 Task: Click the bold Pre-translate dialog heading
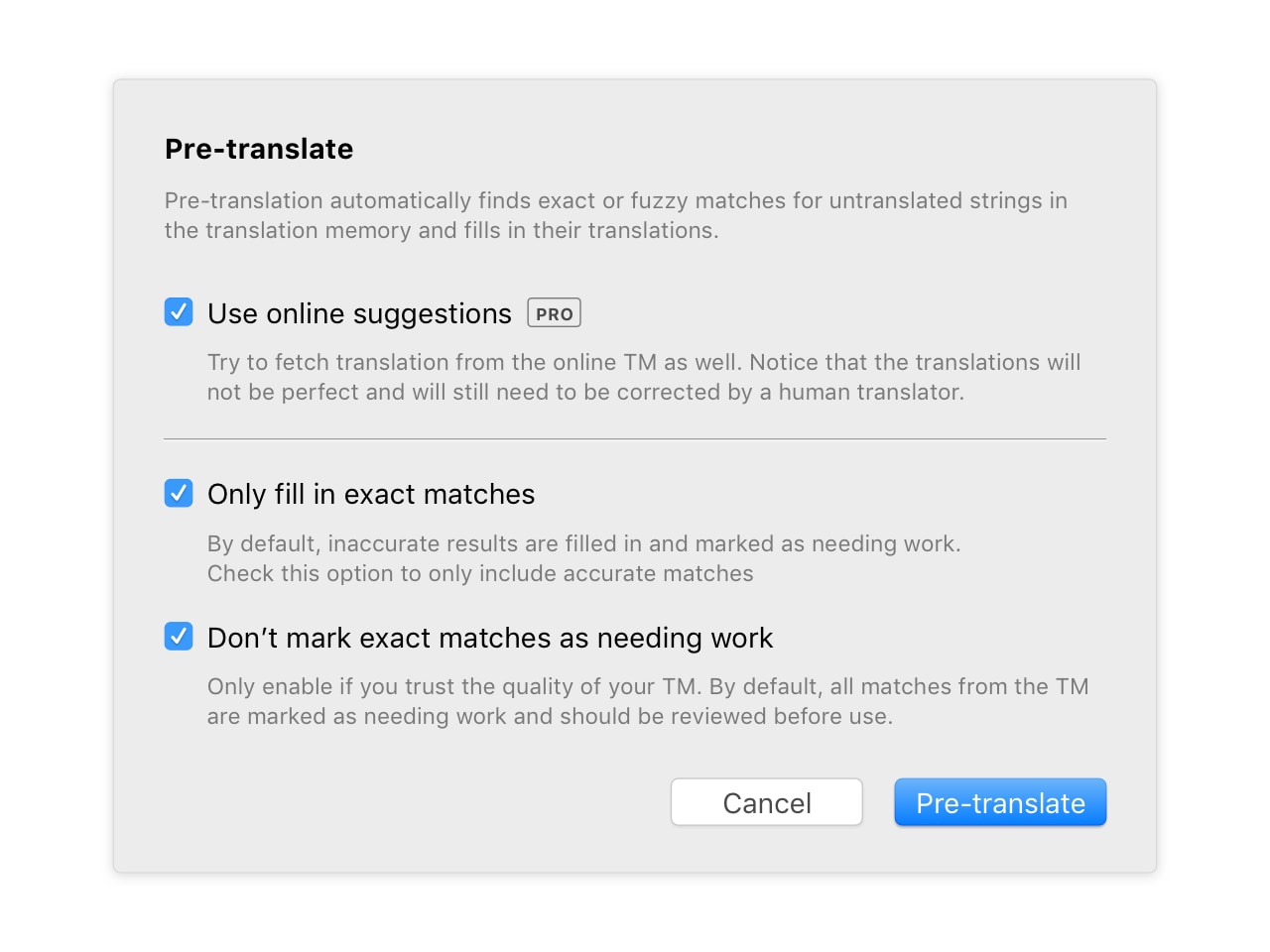[259, 149]
